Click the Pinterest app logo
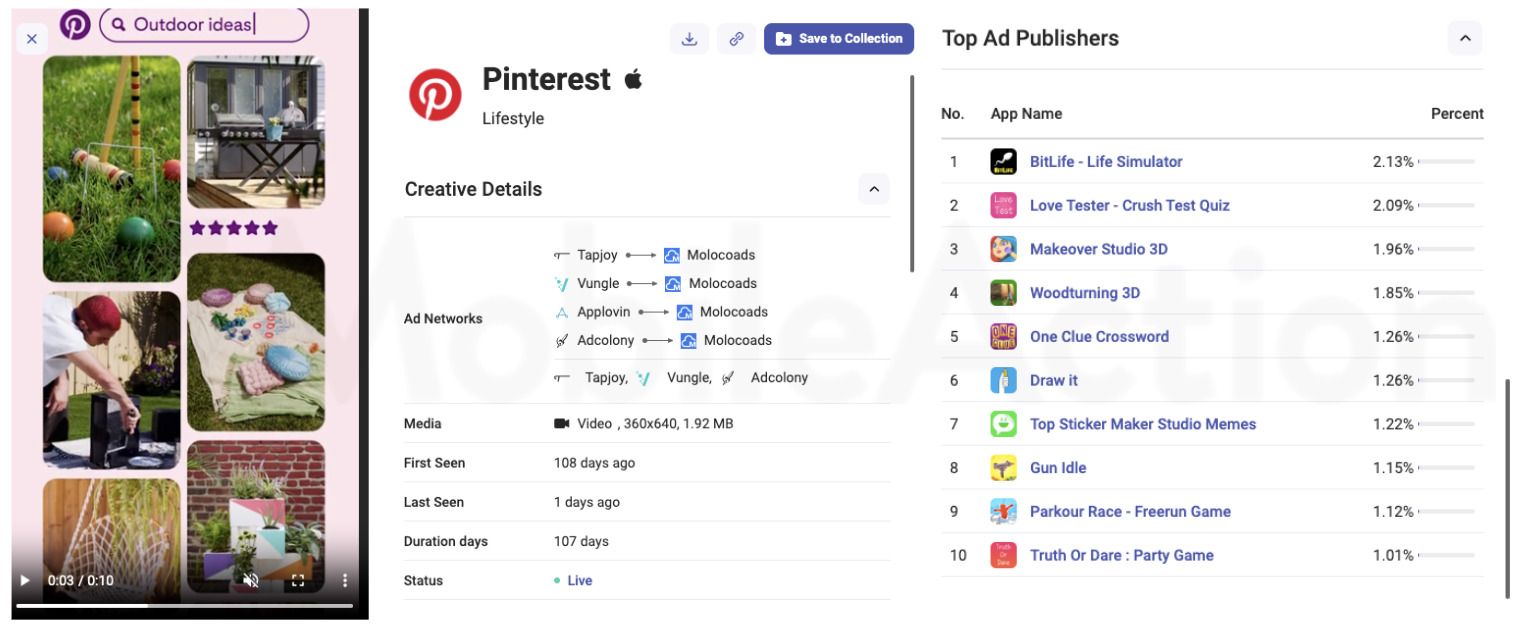This screenshot has width=1532, height=630. tap(435, 95)
